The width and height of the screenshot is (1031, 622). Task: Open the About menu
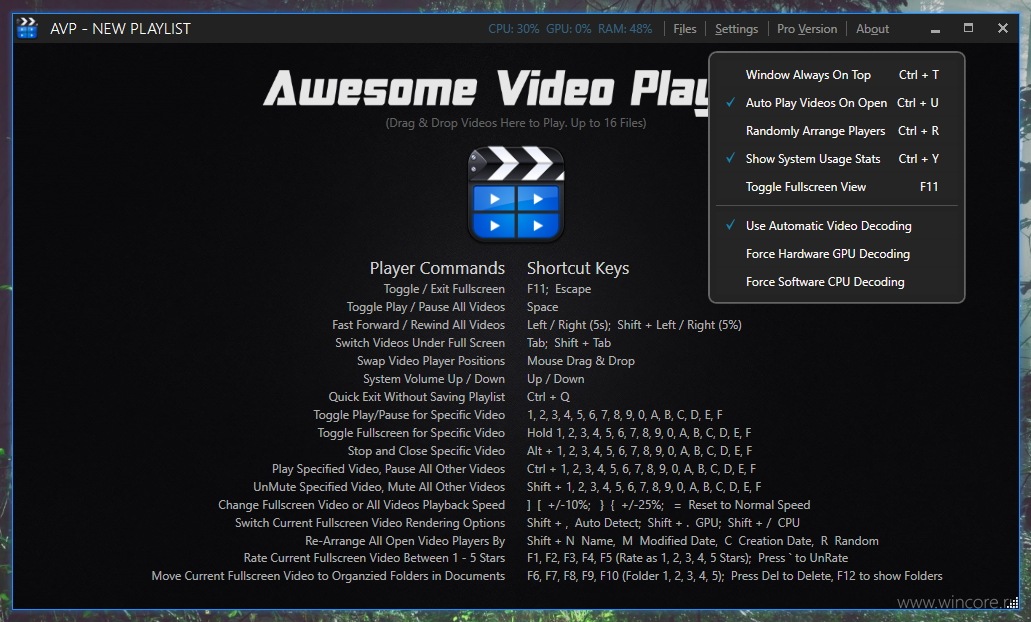[872, 29]
